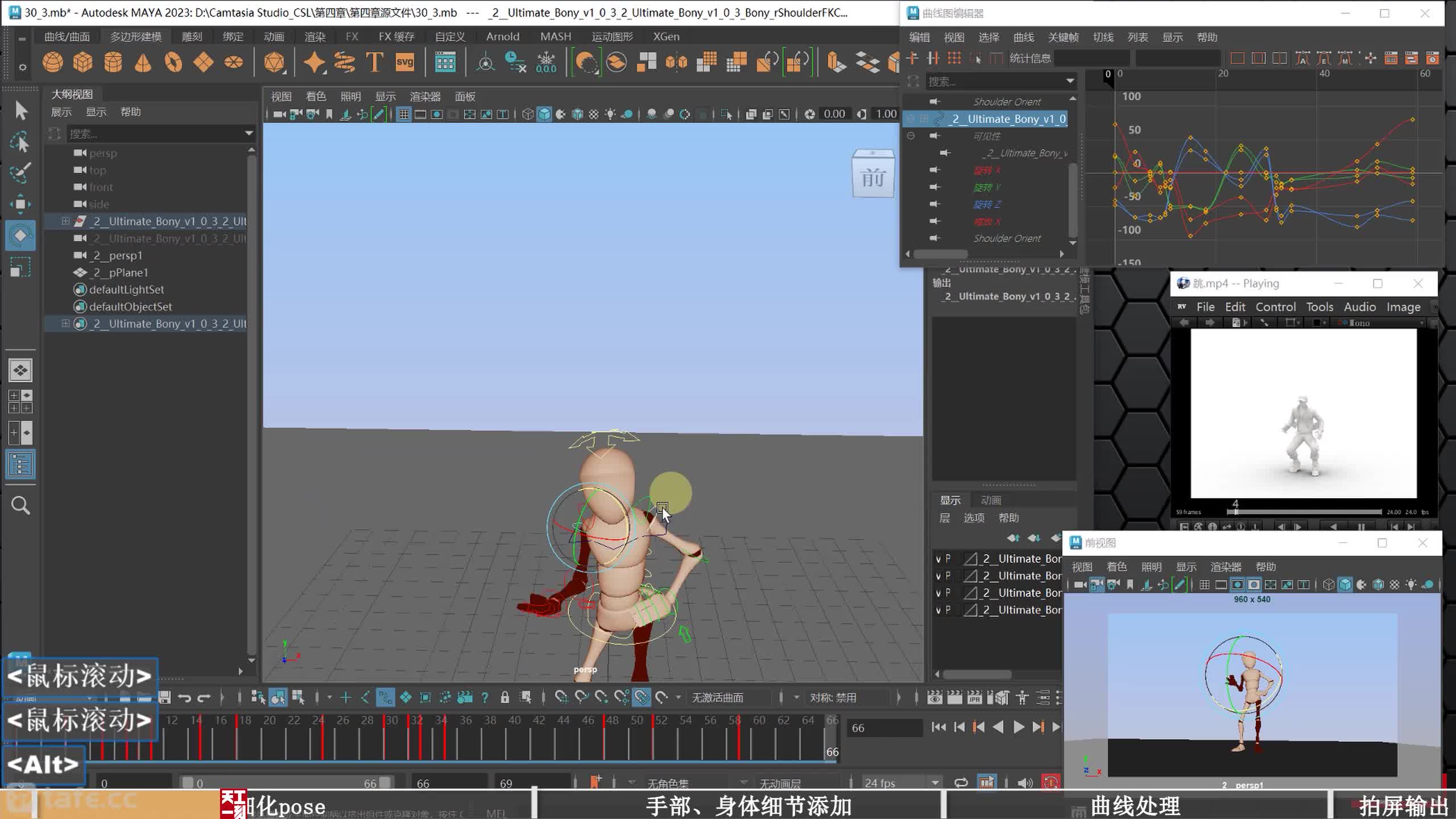1456x819 pixels.
Task: Toggle loop playback button
Action: 961,783
